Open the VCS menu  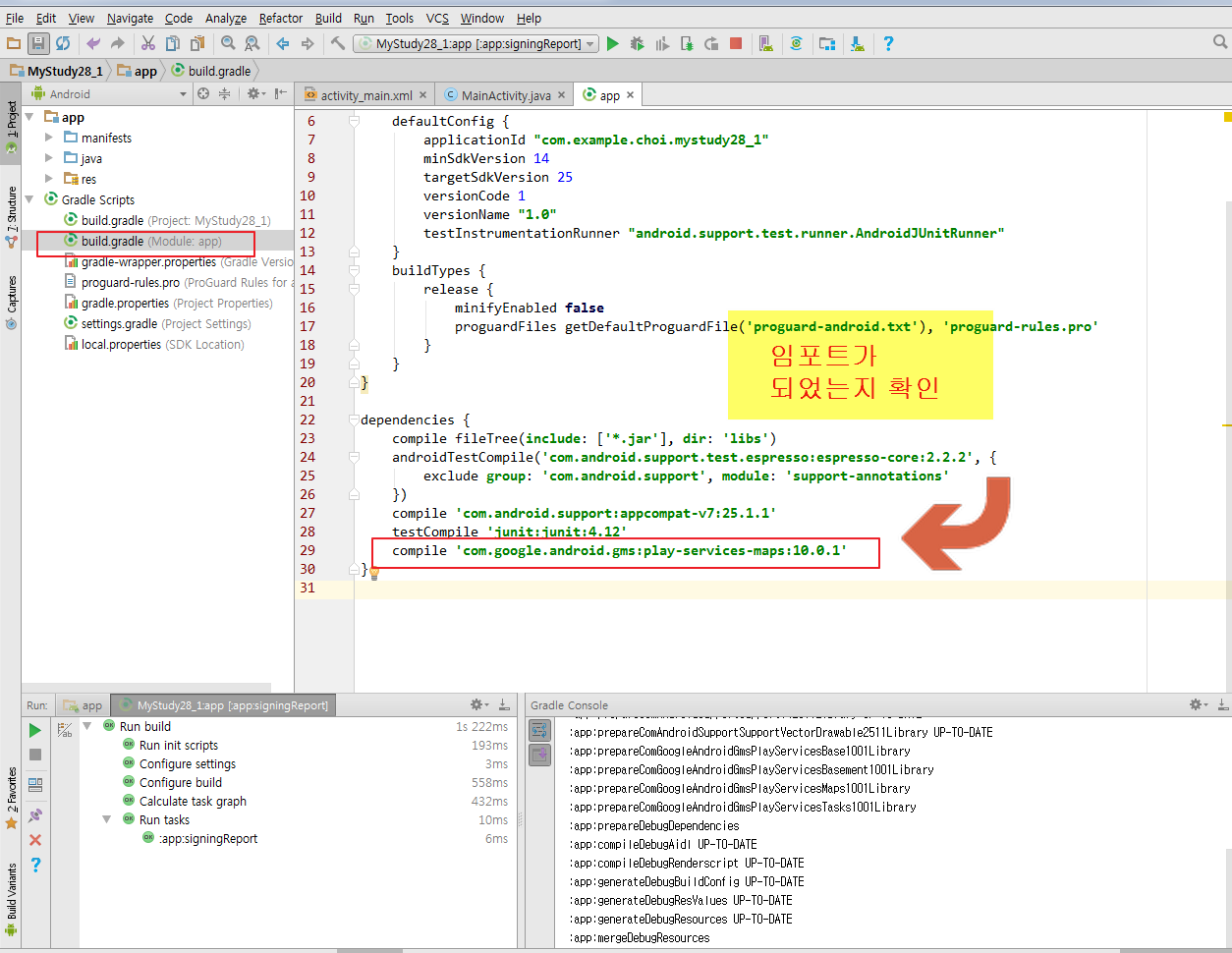437,18
